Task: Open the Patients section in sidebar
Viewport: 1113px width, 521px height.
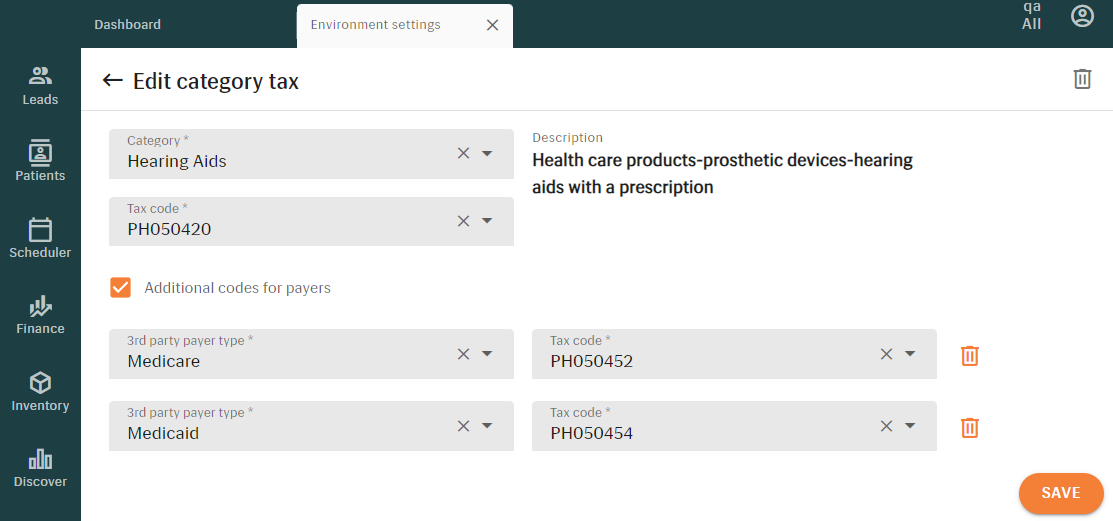Action: [x=40, y=162]
